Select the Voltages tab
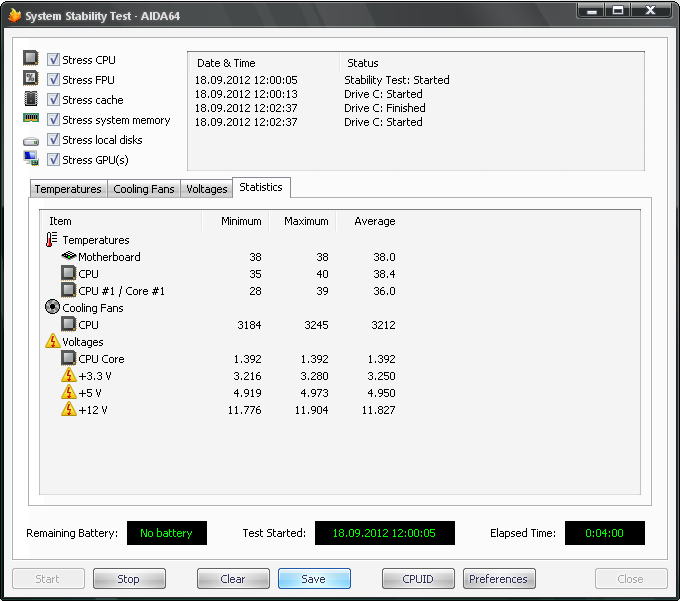This screenshot has height=601, width=680. click(206, 189)
